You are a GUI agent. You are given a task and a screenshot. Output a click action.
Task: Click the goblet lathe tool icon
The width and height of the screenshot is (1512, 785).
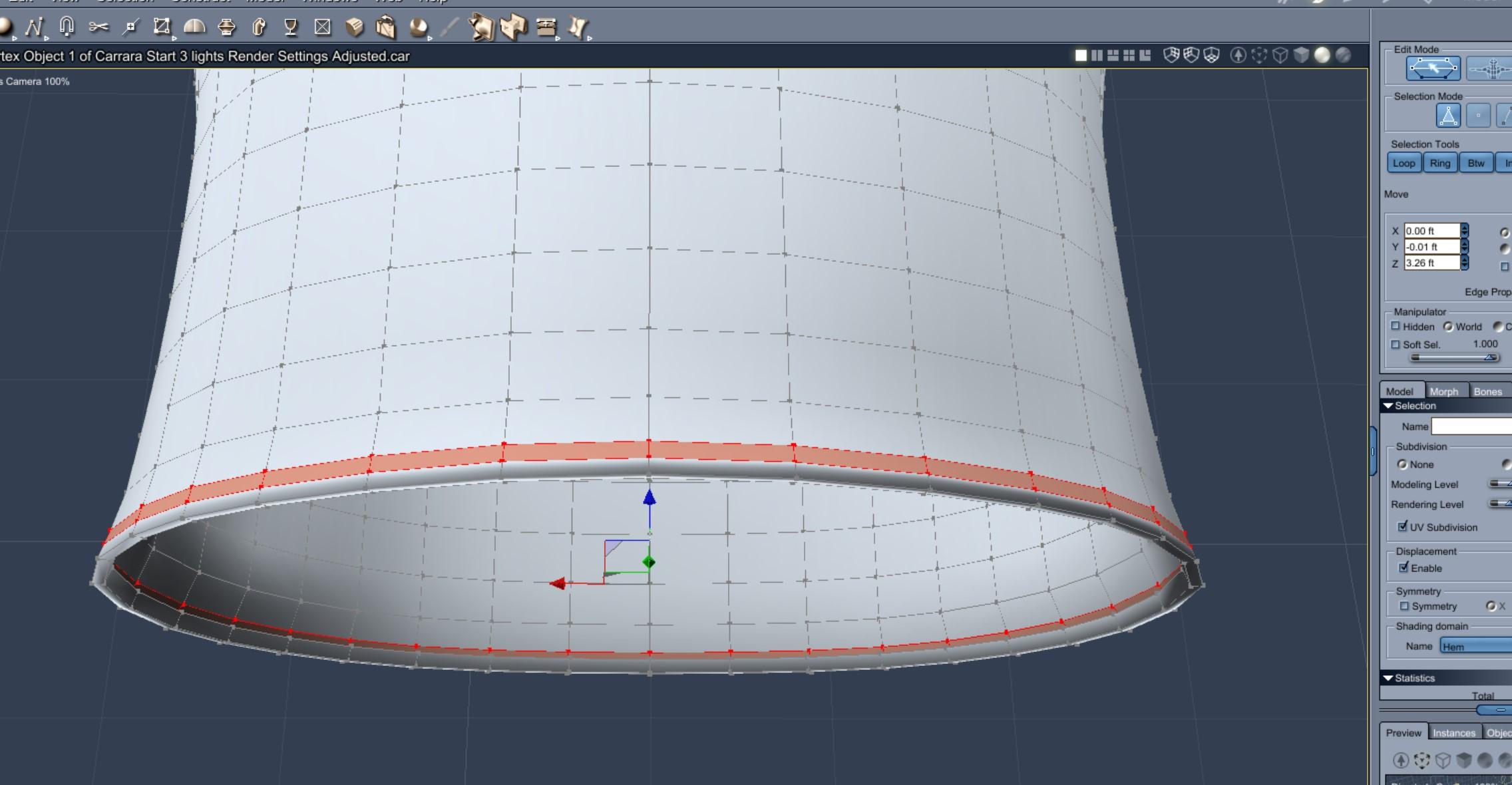(x=290, y=27)
